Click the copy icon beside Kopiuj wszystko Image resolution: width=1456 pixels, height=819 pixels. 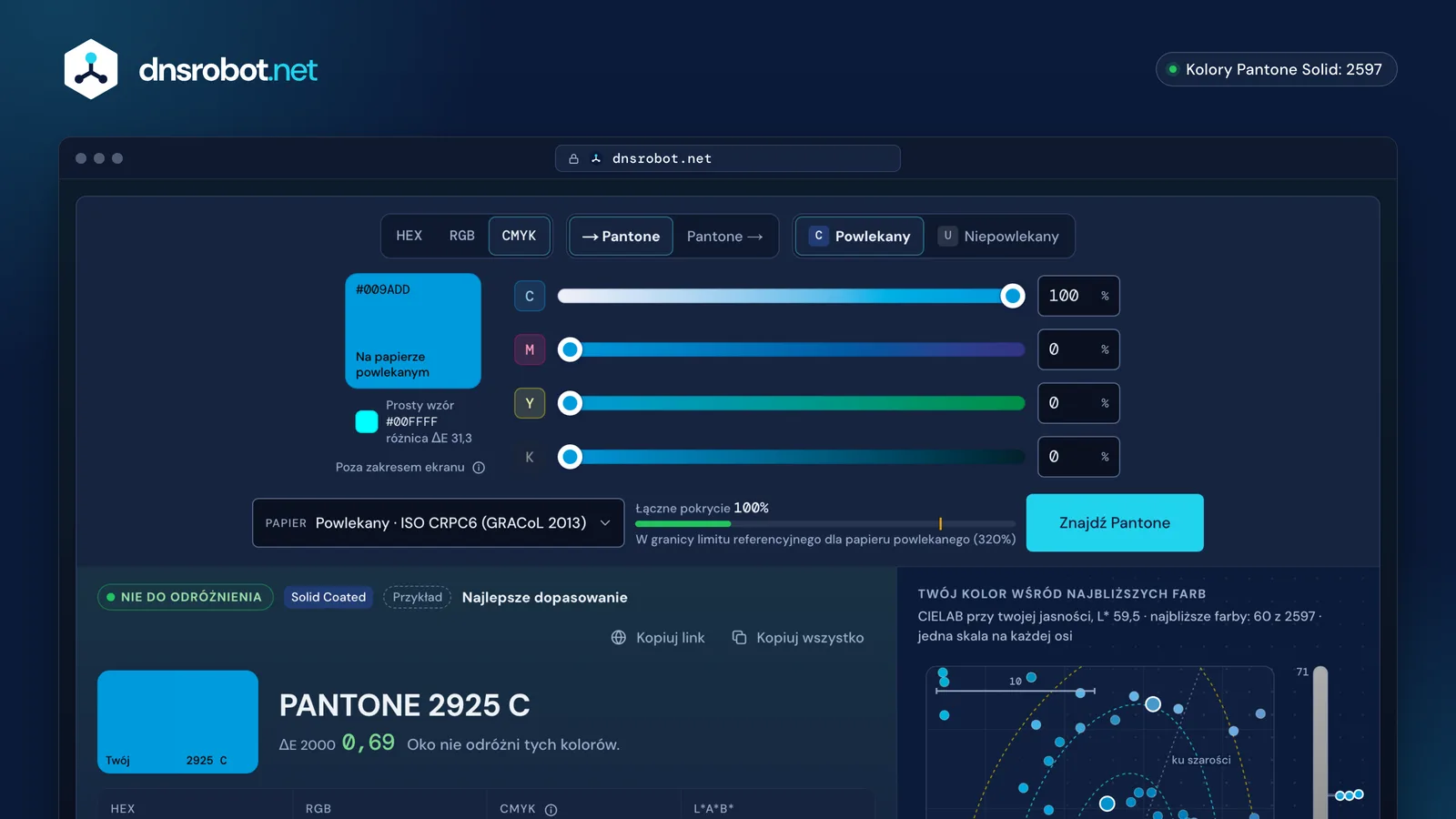point(739,638)
